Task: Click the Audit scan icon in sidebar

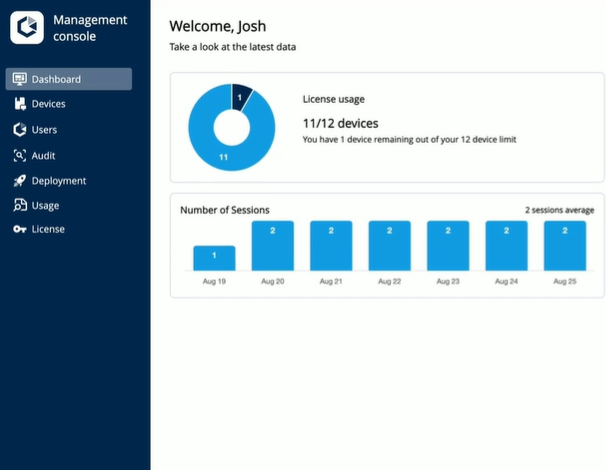Action: 19,156
